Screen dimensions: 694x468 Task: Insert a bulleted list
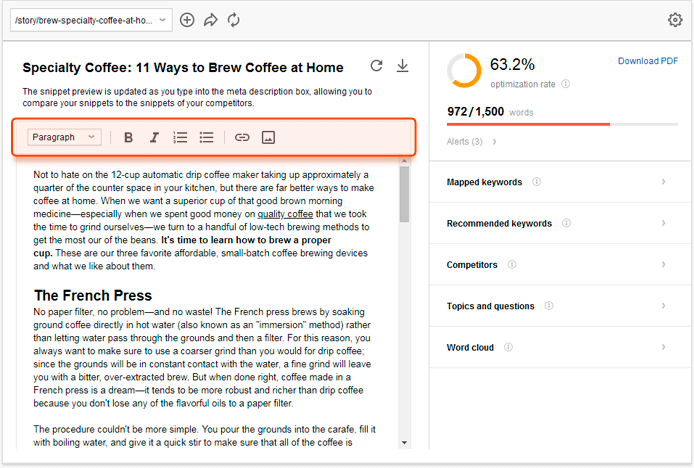click(x=206, y=137)
